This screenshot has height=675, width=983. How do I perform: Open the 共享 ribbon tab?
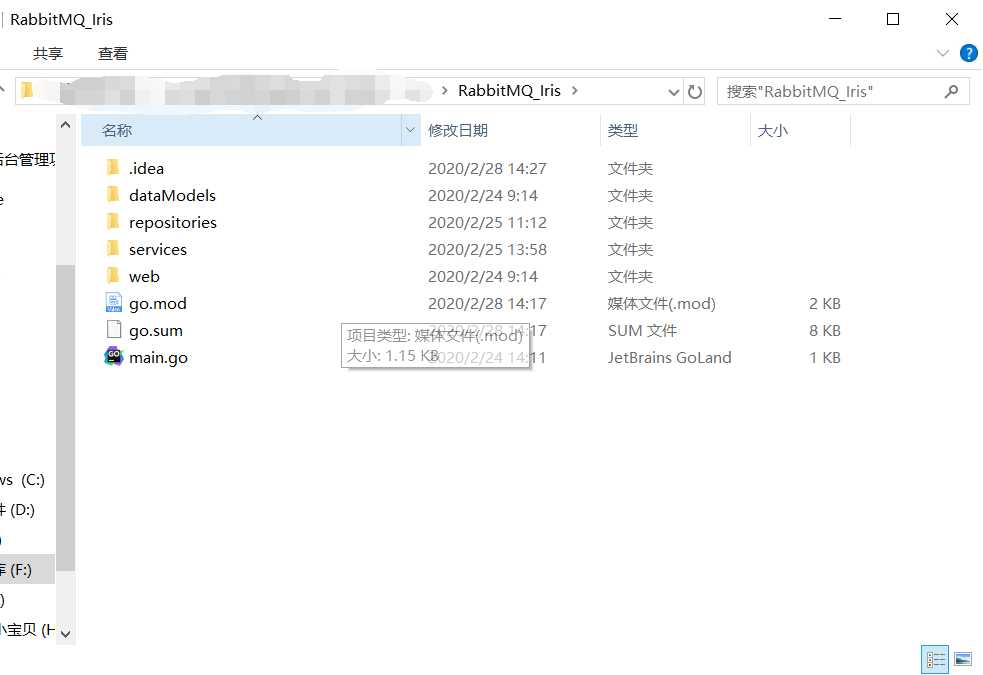[48, 54]
